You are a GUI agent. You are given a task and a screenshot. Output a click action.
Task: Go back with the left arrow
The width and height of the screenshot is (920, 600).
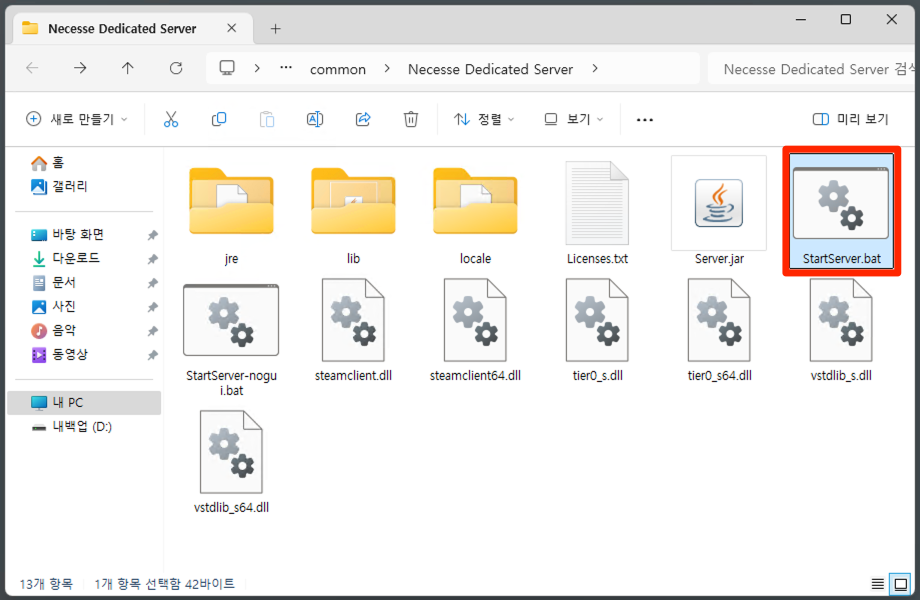(x=32, y=68)
